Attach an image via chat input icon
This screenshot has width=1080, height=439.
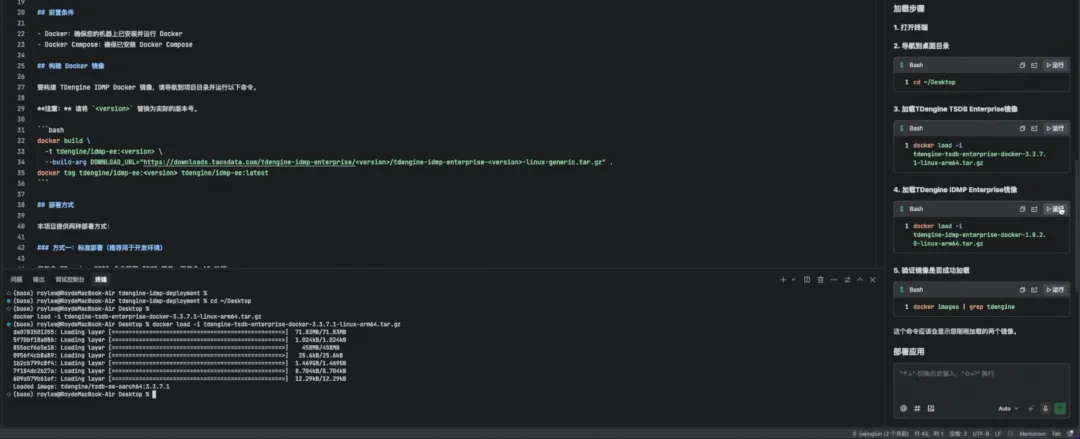point(931,408)
